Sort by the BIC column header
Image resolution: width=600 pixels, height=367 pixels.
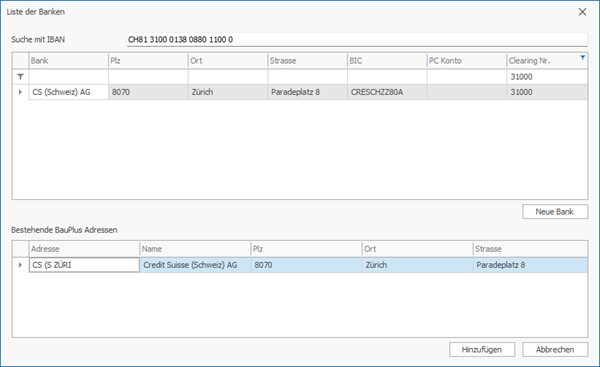click(x=387, y=61)
